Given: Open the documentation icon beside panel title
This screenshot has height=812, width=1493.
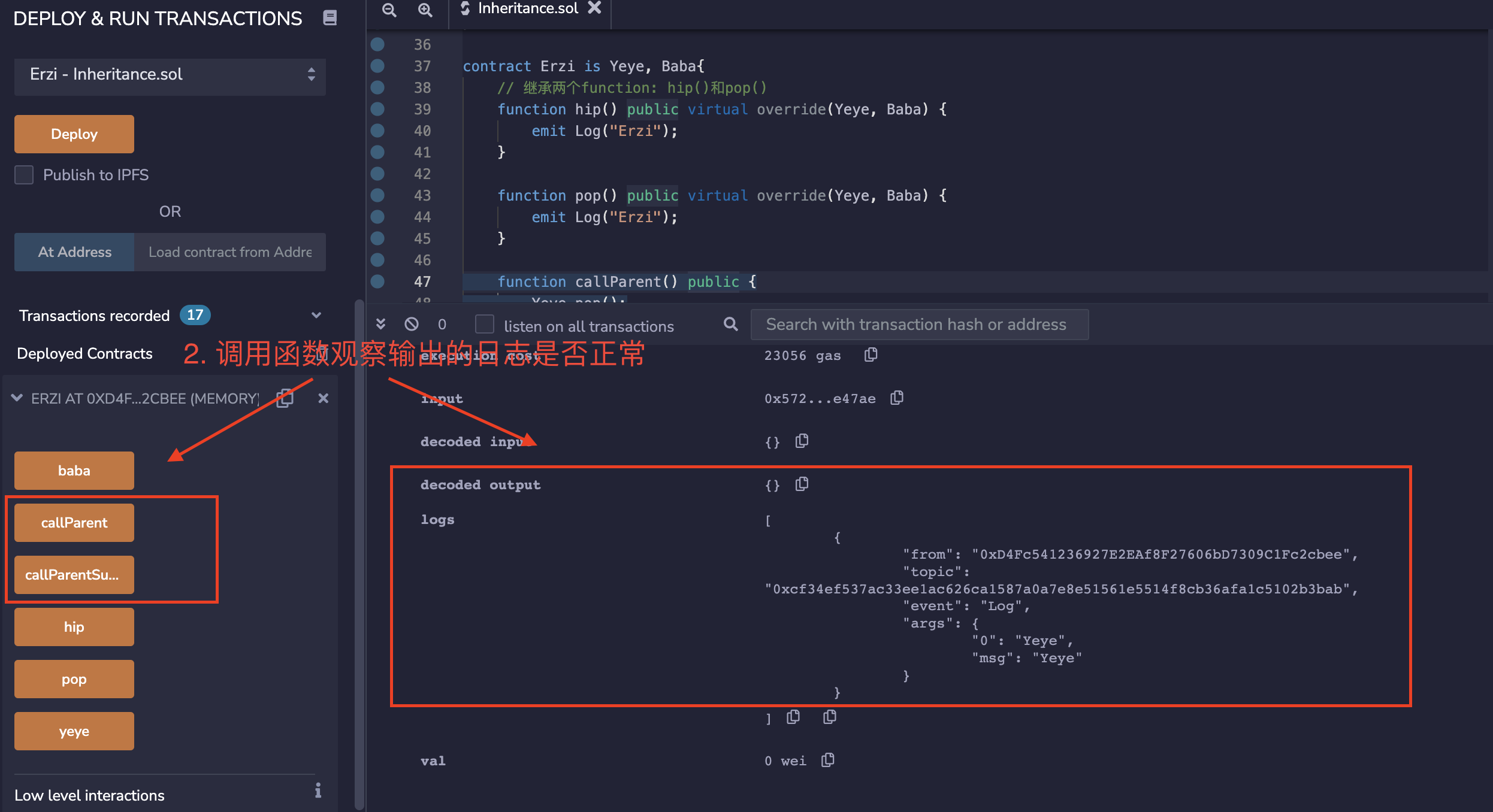Looking at the screenshot, I should click(x=330, y=18).
